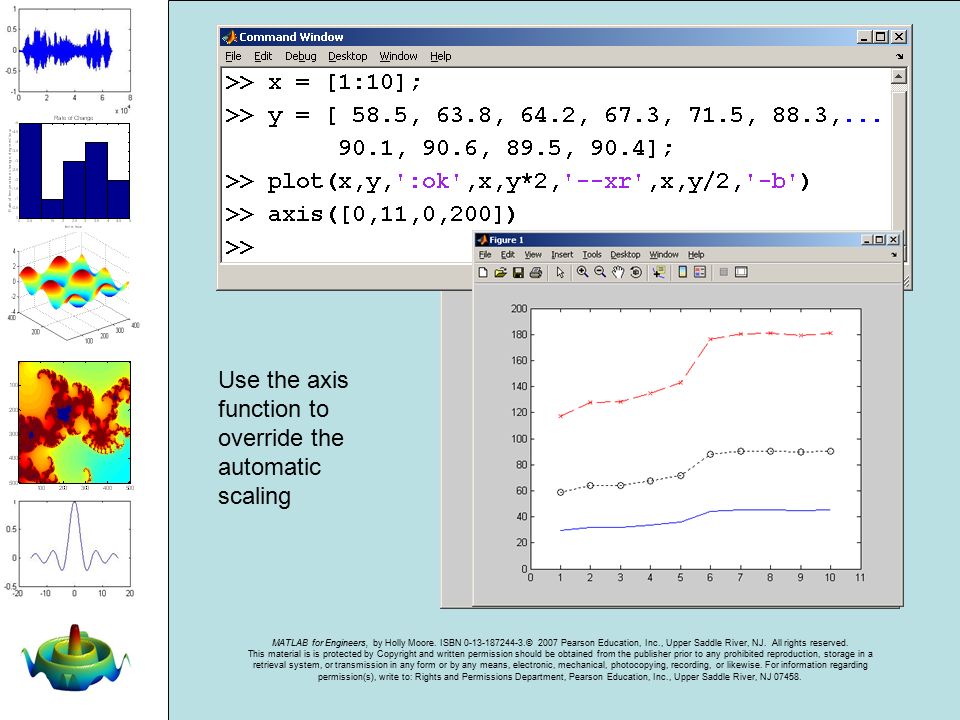Minimize the Command Window
This screenshot has height=720, width=960.
point(864,37)
